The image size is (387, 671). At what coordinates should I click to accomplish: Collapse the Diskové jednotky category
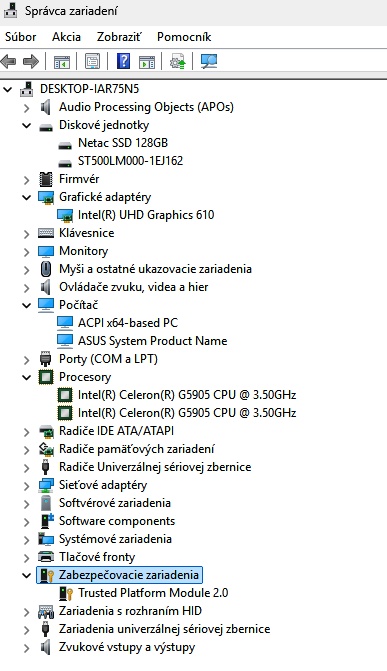coord(27,125)
